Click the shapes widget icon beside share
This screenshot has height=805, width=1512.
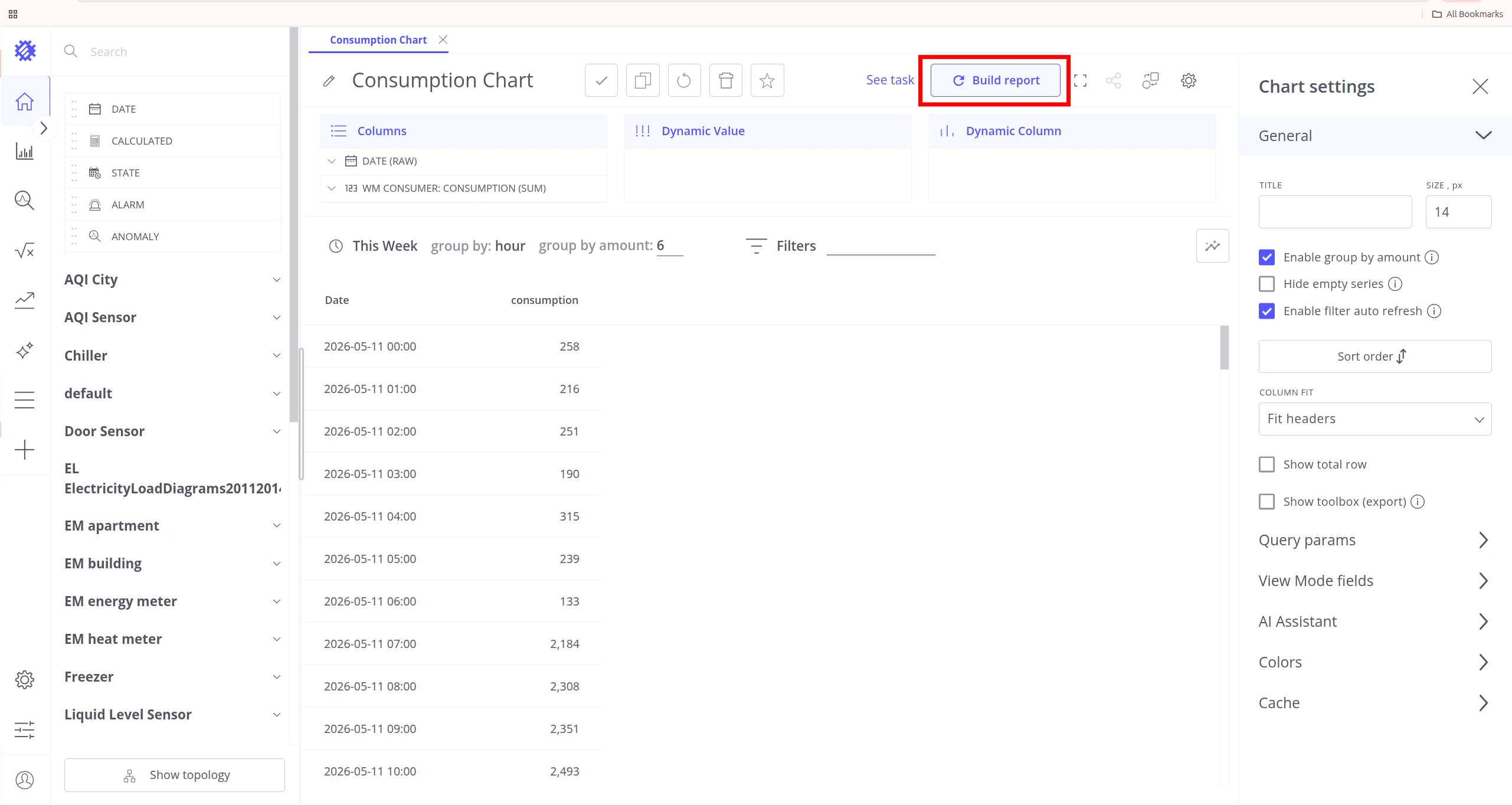point(1150,80)
